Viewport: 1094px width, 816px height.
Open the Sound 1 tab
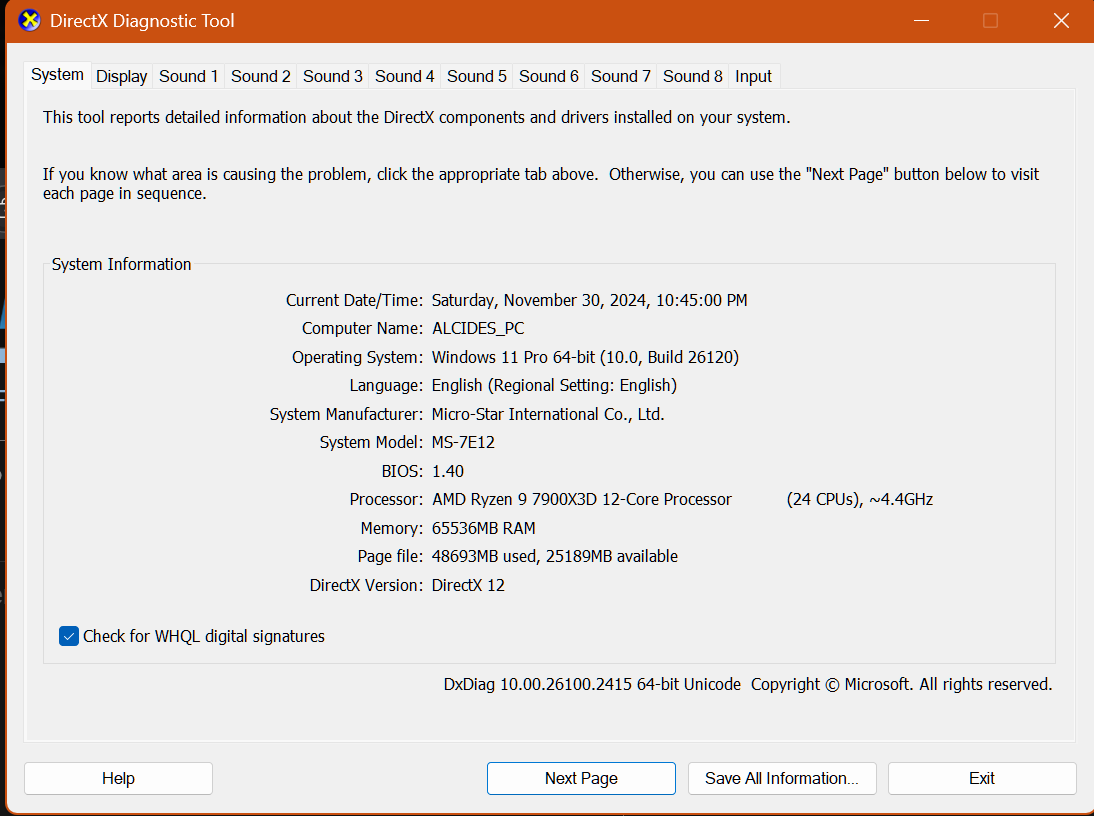tap(188, 76)
